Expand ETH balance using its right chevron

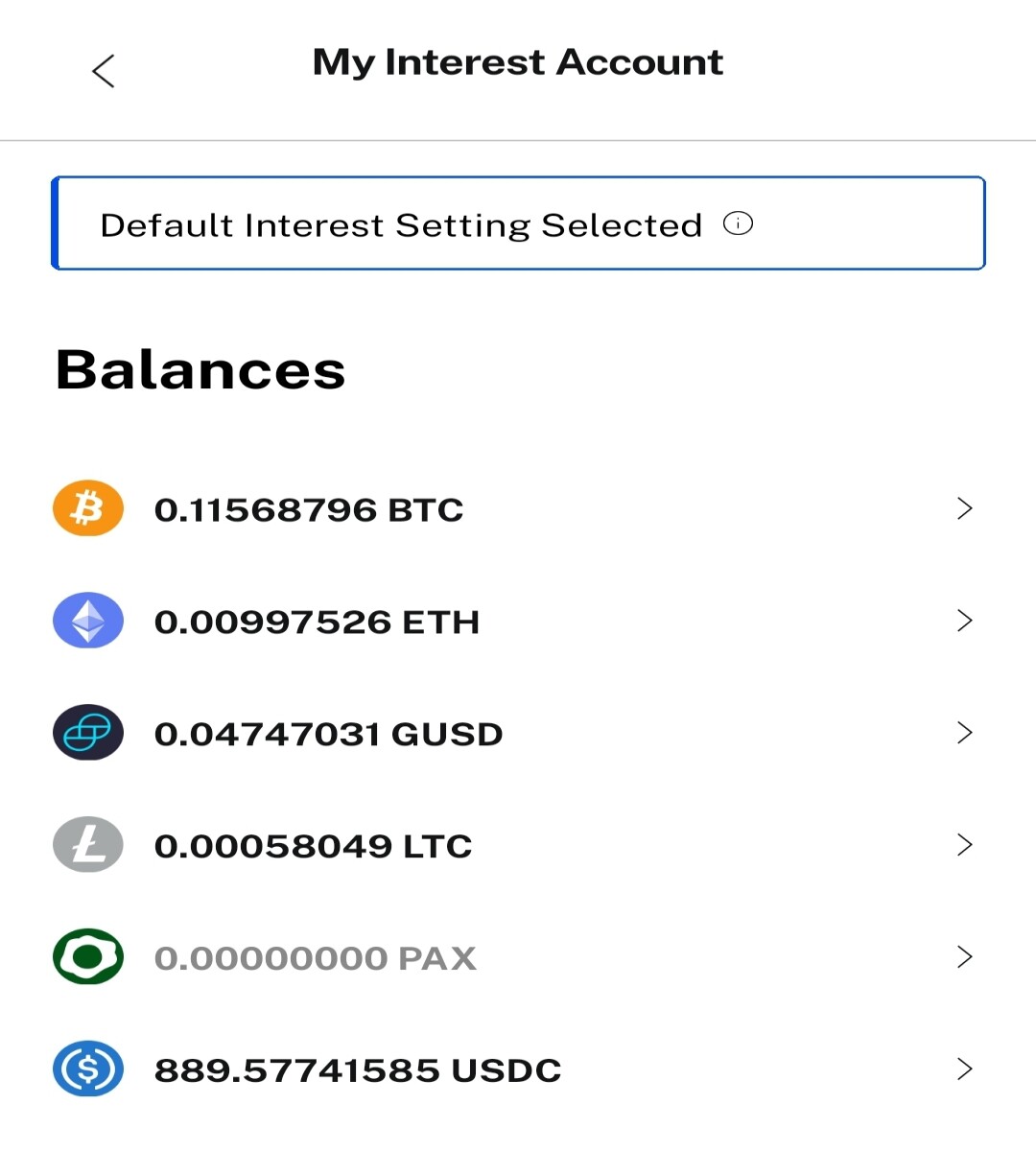coord(965,621)
